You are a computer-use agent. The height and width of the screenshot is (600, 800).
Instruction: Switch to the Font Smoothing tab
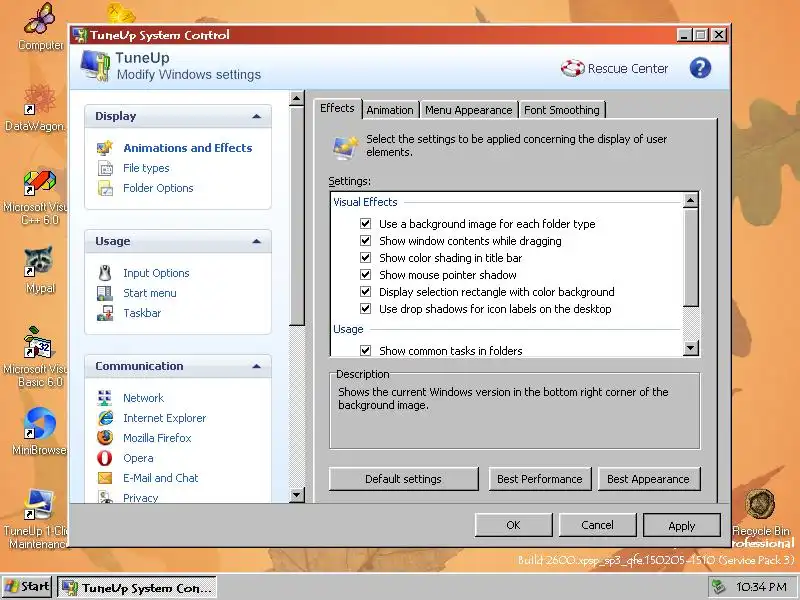[x=562, y=110]
